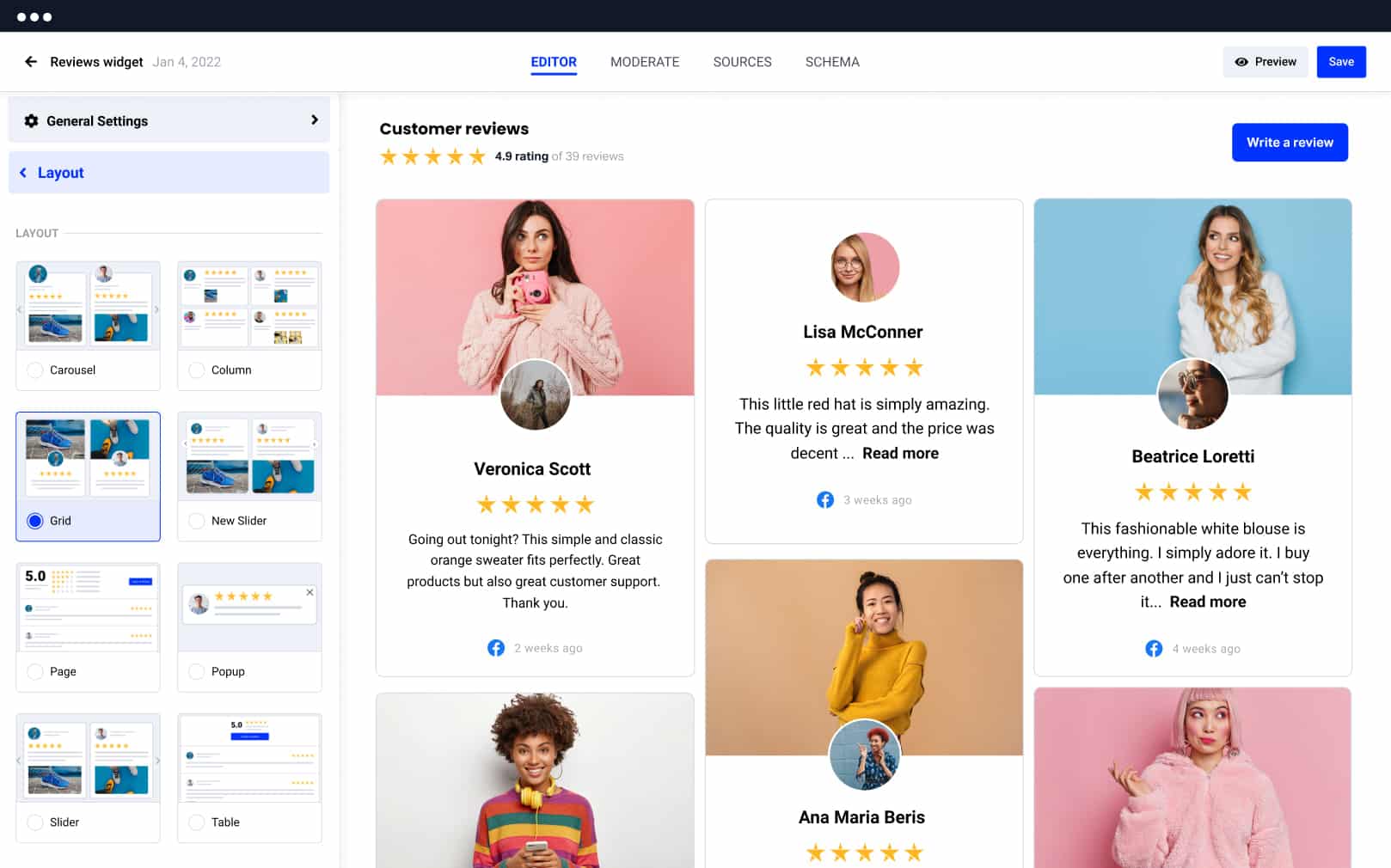Collapse the Layout section chevron
The width and height of the screenshot is (1391, 868).
23,173
